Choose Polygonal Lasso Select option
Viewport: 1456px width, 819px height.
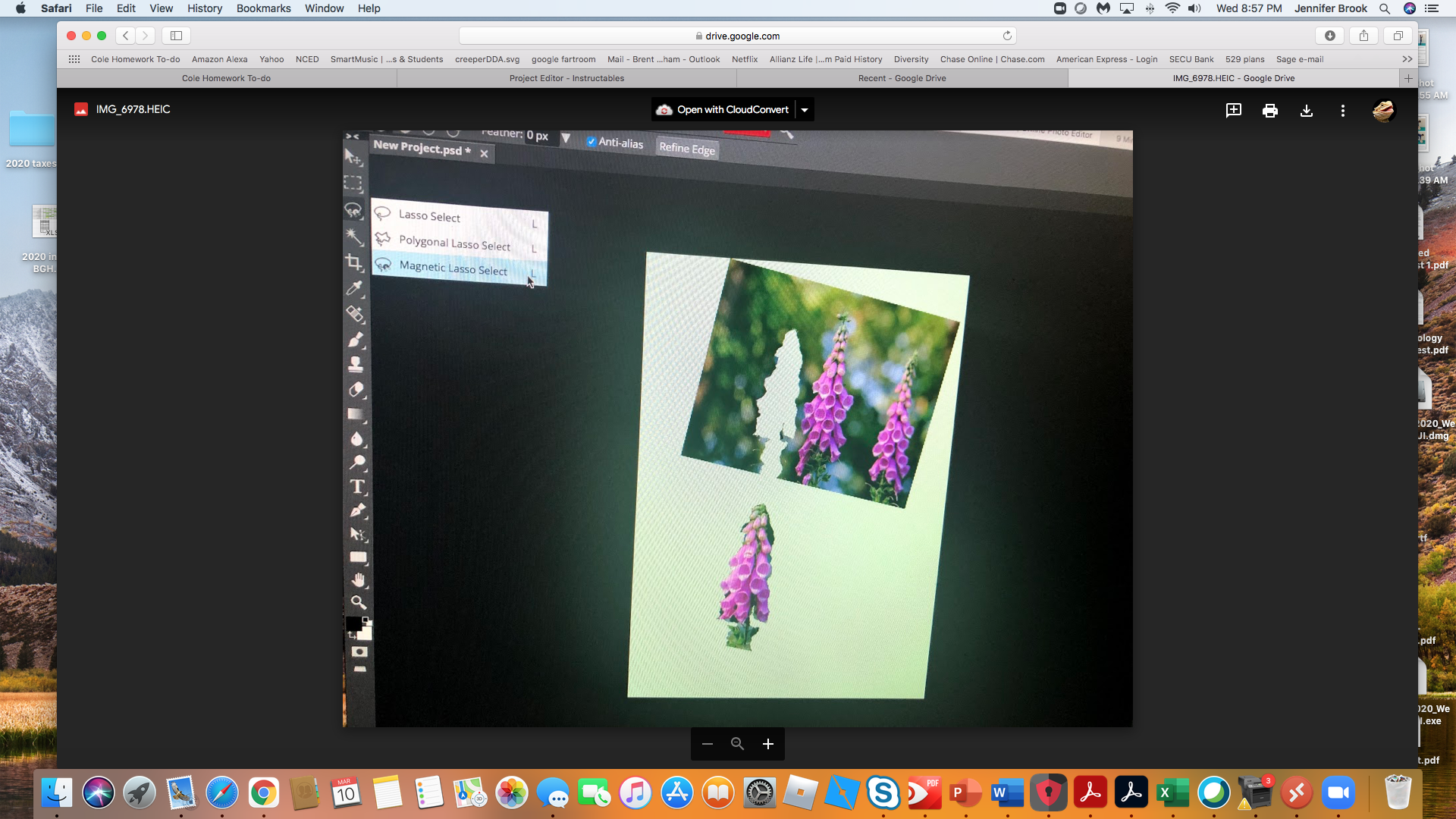tap(454, 243)
